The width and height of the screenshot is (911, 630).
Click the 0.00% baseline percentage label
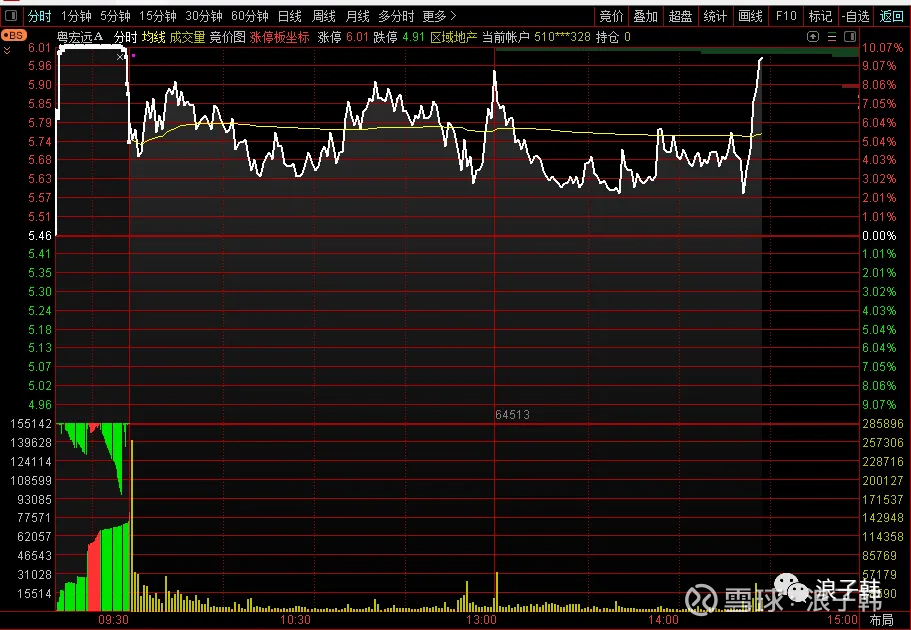click(879, 235)
